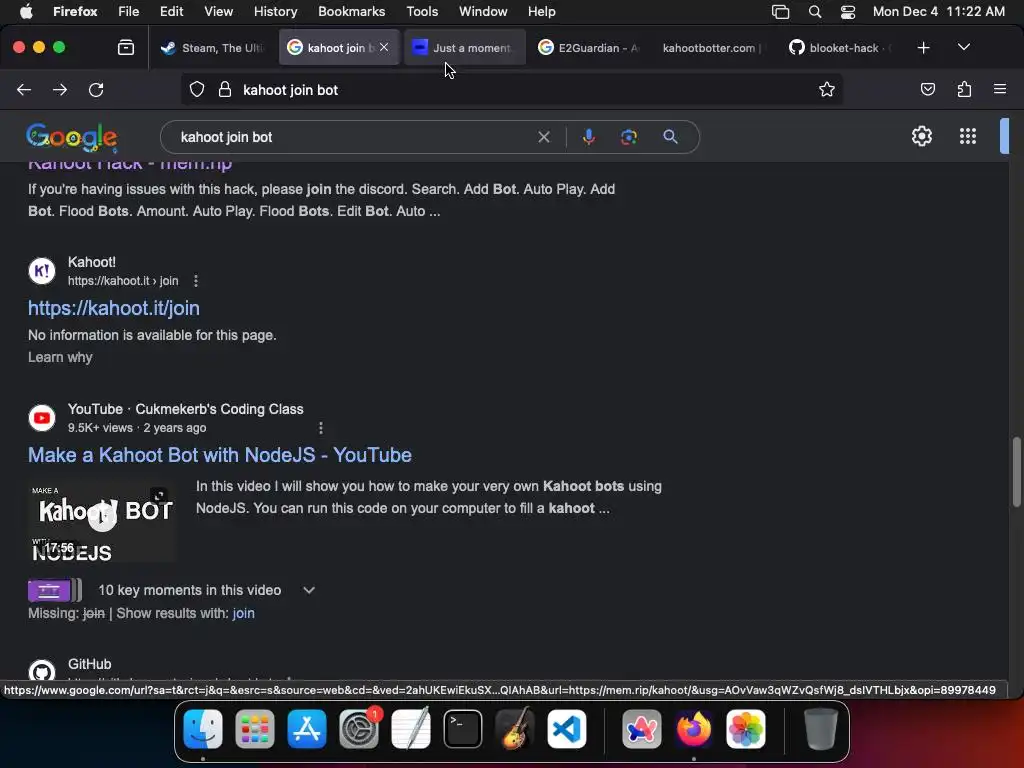Show results with 'join' link
1024x768 pixels.
(x=244, y=613)
